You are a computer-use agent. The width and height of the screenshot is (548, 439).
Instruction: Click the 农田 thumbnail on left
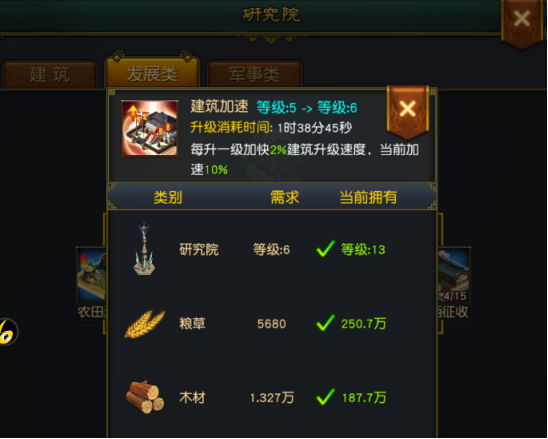[91, 274]
